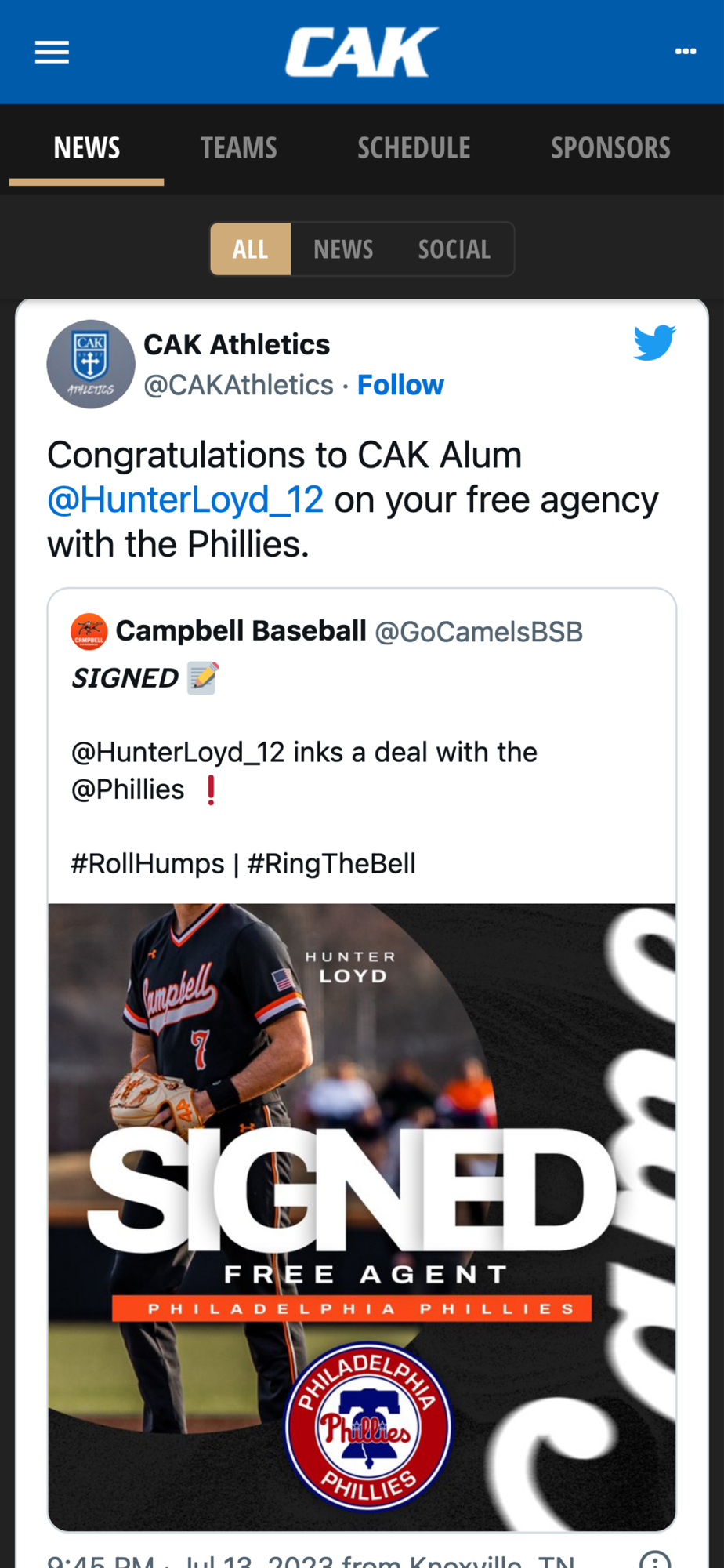Select the ALL feed filter
Image resolution: width=724 pixels, height=1568 pixels.
click(250, 249)
